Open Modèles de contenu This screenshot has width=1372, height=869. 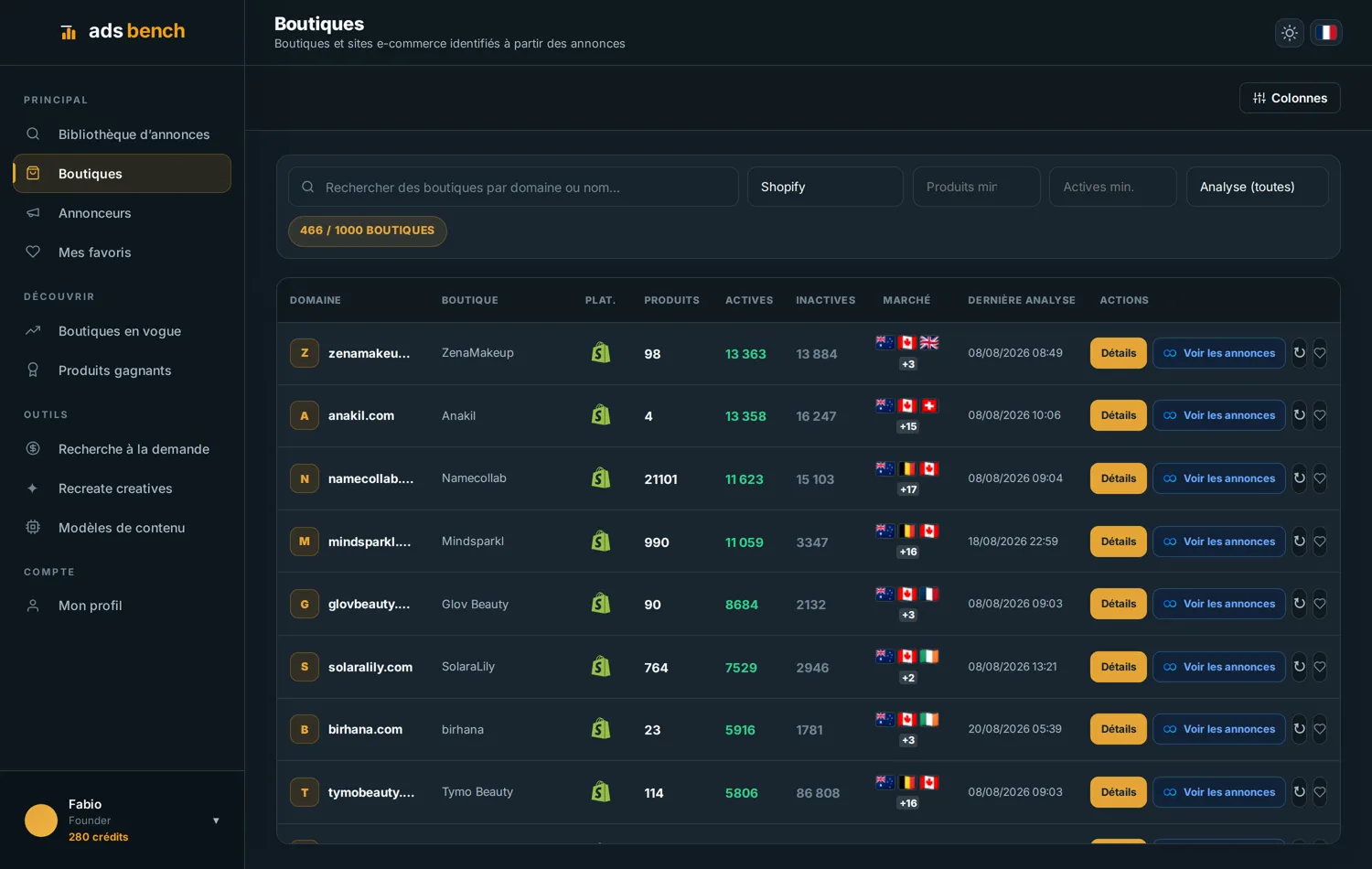tap(122, 528)
